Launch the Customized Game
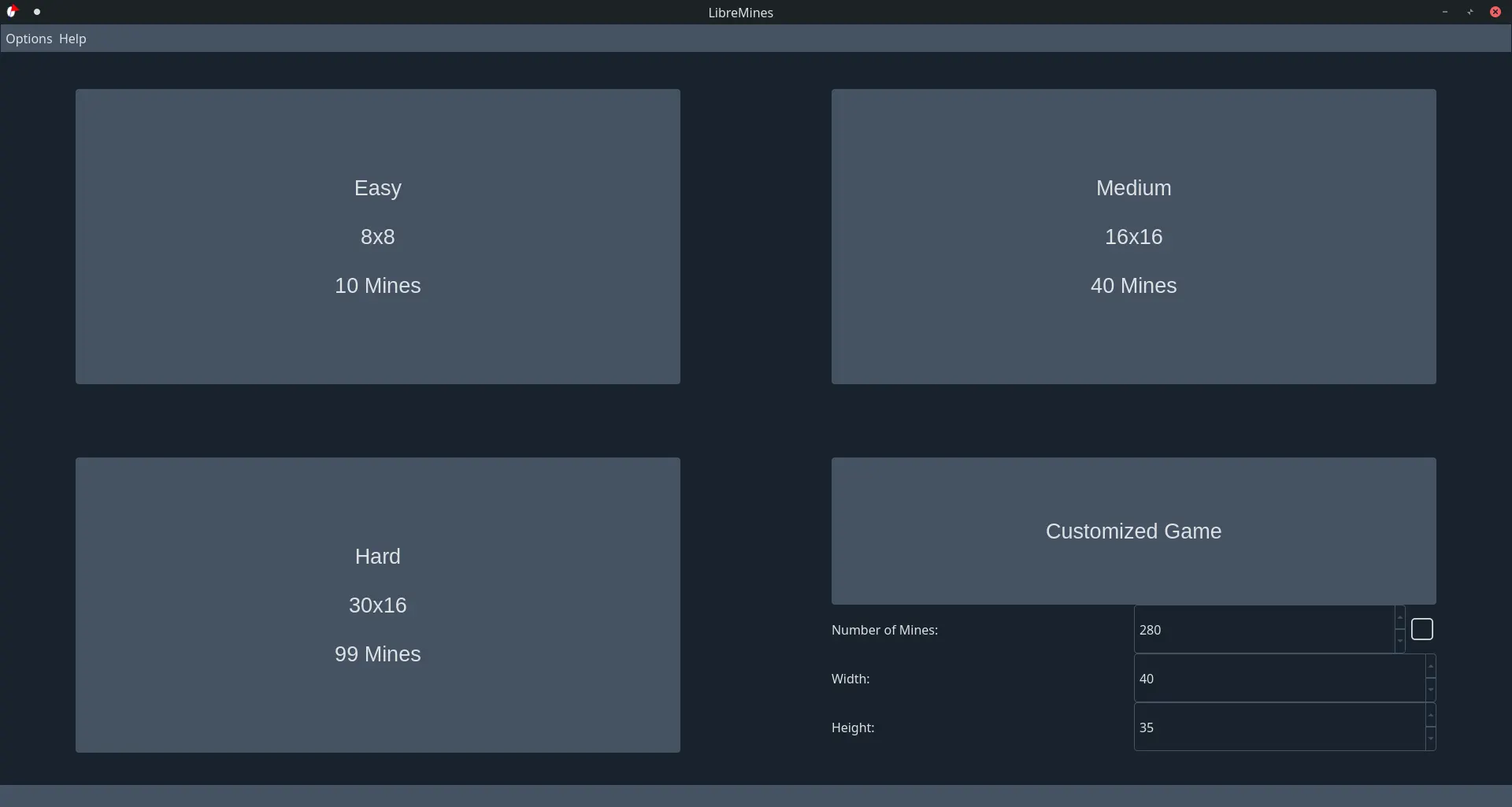Screen dimensions: 1512x807 1134,531
